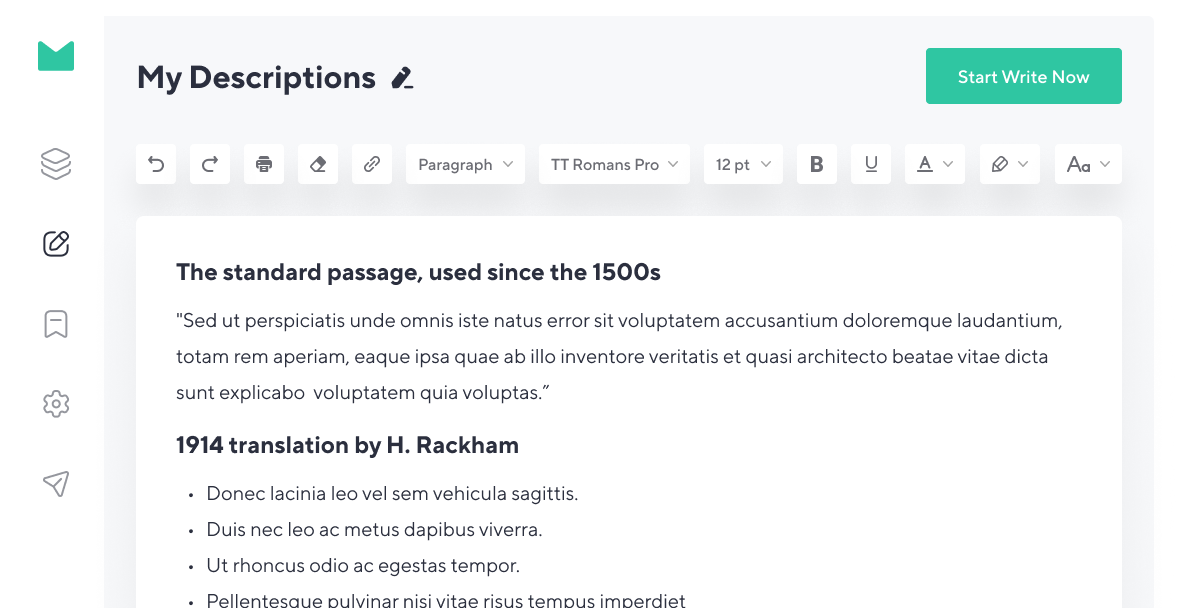Insert a link with chain icon
Image resolution: width=1177 pixels, height=608 pixels.
pos(372,164)
